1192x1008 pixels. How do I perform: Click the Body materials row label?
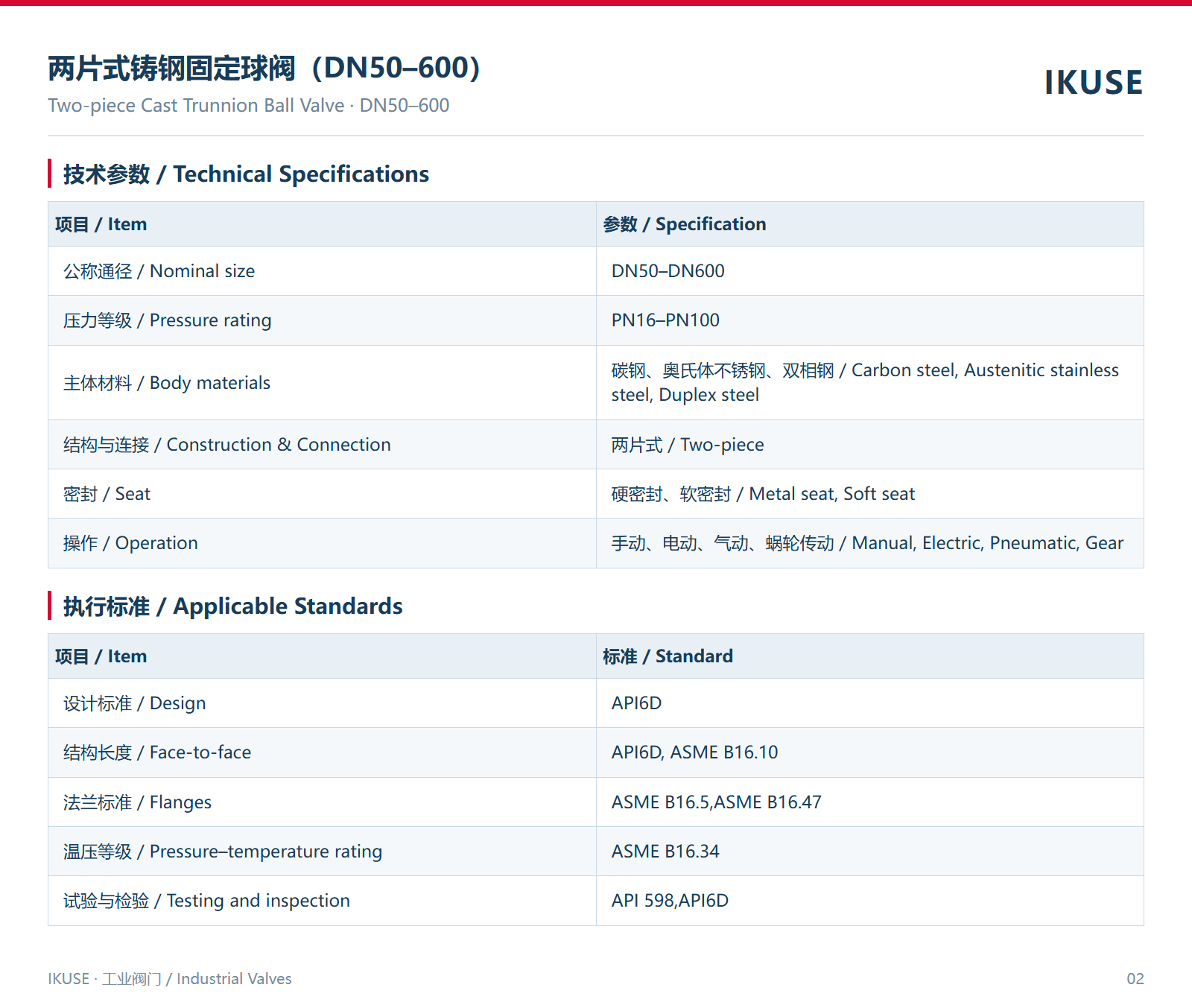167,383
